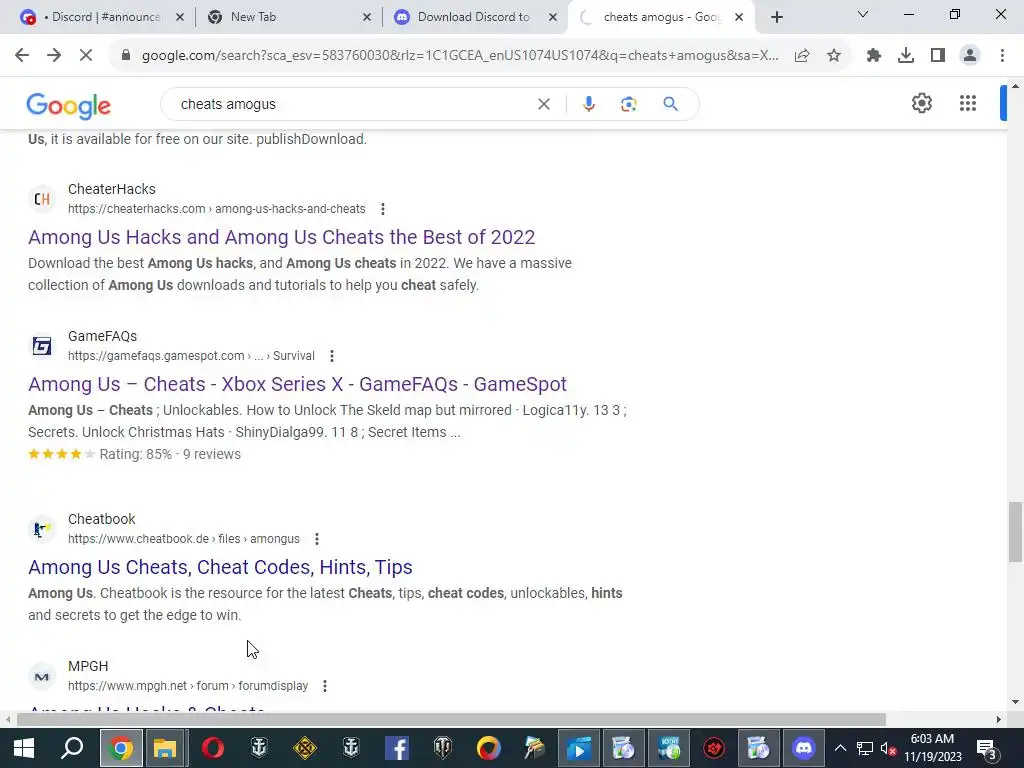
Task: Open the cheatbook.de URL breadcrumb
Action: pos(184,539)
